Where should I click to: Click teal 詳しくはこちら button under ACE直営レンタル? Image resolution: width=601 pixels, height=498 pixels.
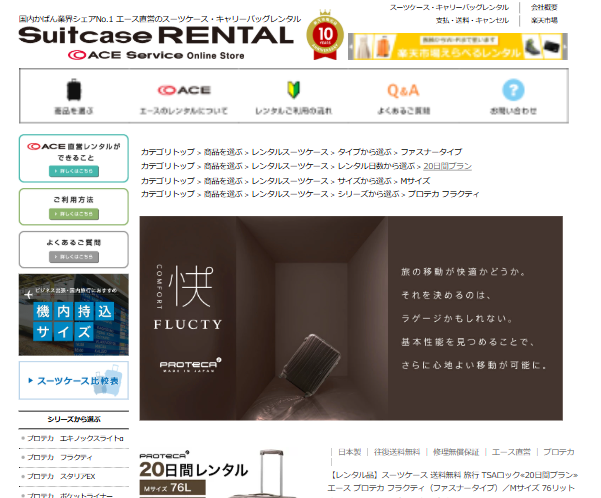click(74, 171)
